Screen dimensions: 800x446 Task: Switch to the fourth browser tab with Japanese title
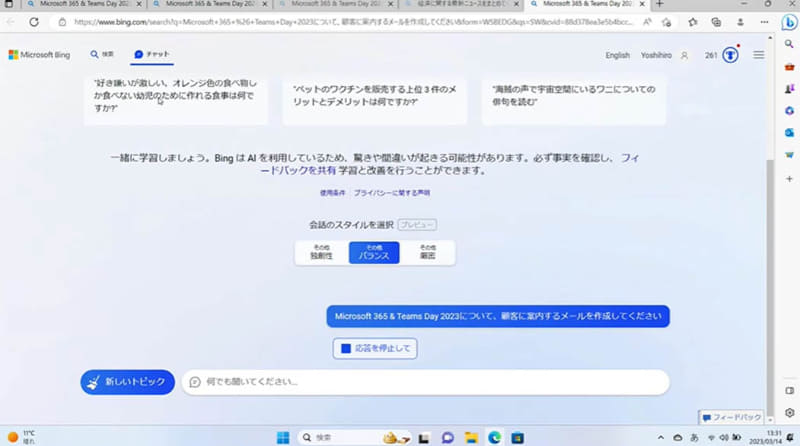pyautogui.click(x=462, y=4)
